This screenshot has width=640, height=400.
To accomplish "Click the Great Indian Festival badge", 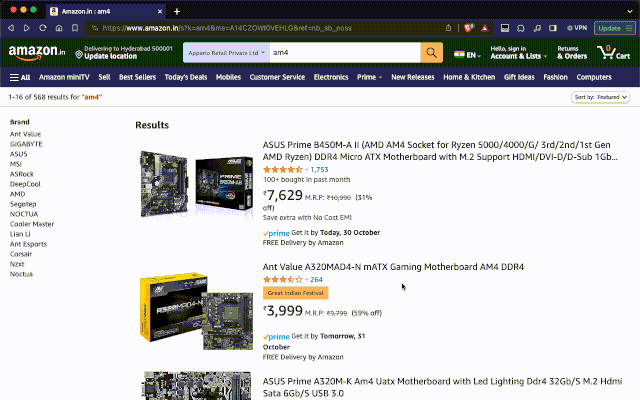I will (296, 293).
